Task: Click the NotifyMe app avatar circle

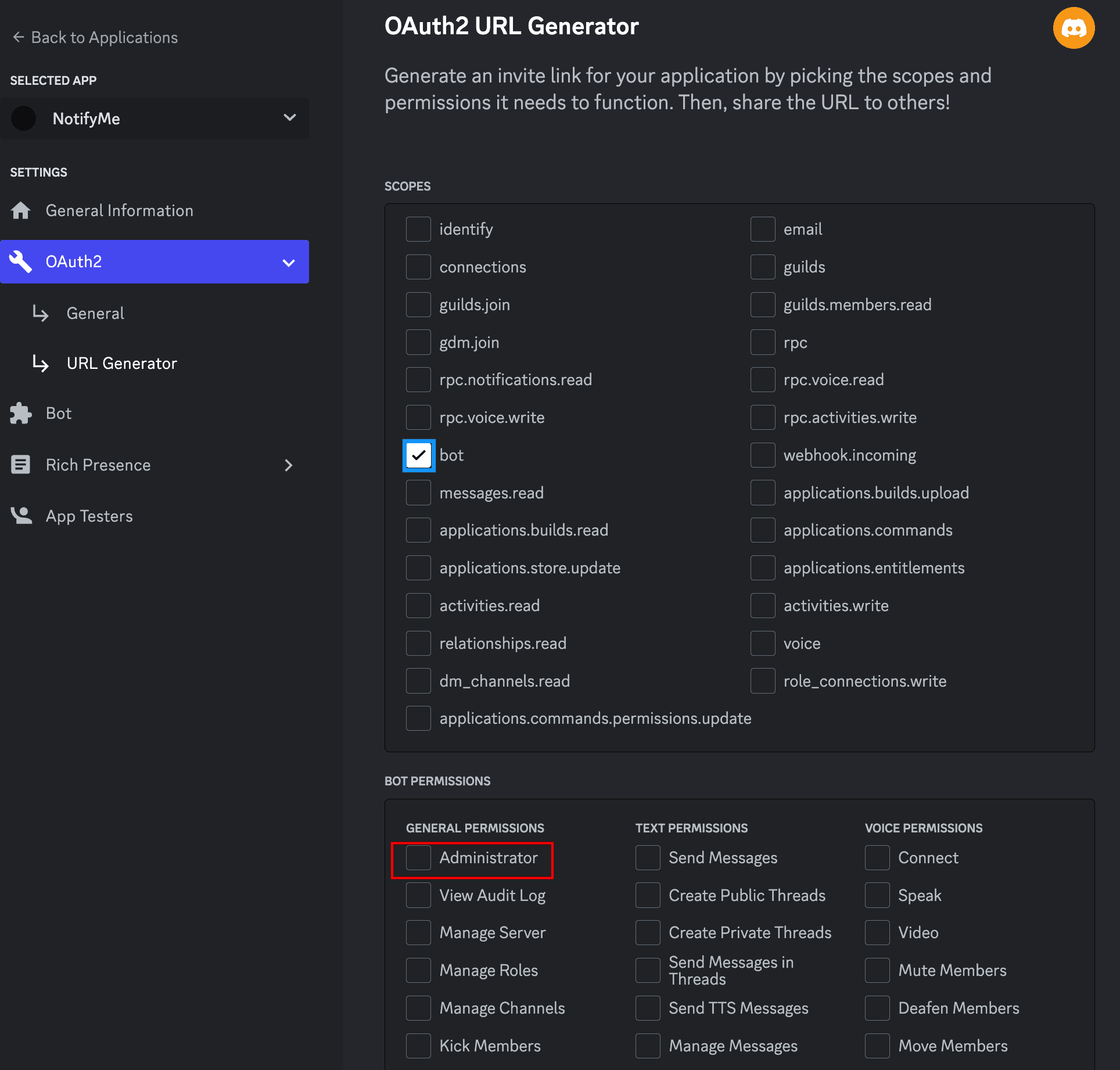Action: [x=24, y=119]
